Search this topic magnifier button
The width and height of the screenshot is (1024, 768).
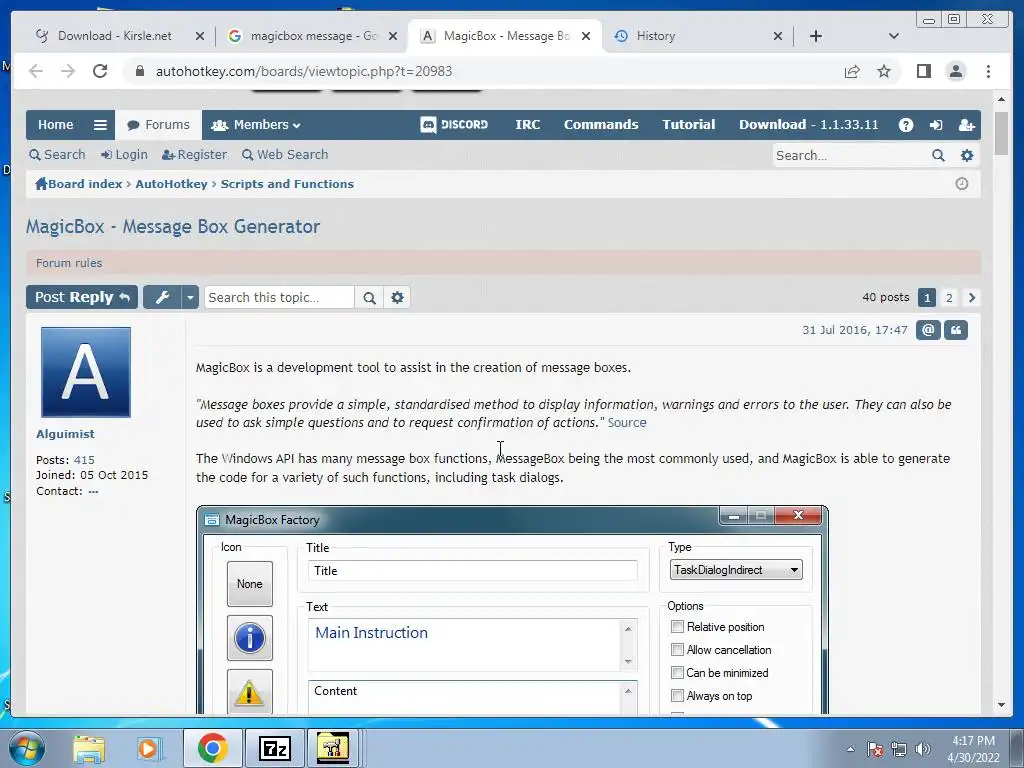tap(369, 298)
